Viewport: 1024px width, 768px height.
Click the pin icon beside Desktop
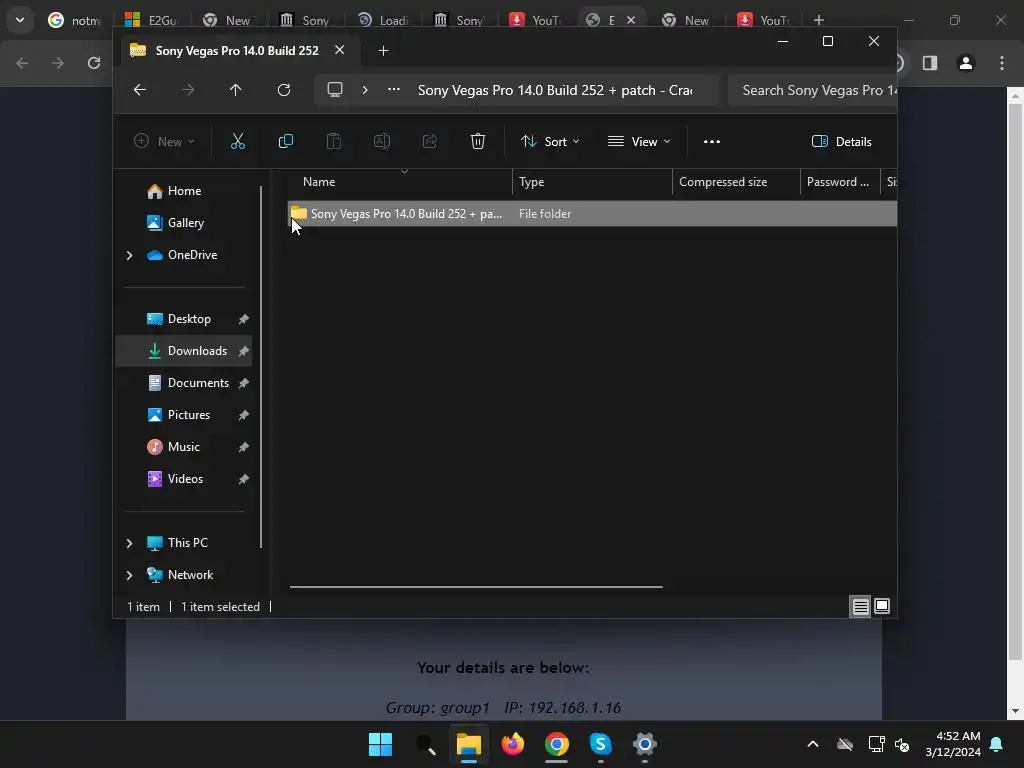coord(244,319)
